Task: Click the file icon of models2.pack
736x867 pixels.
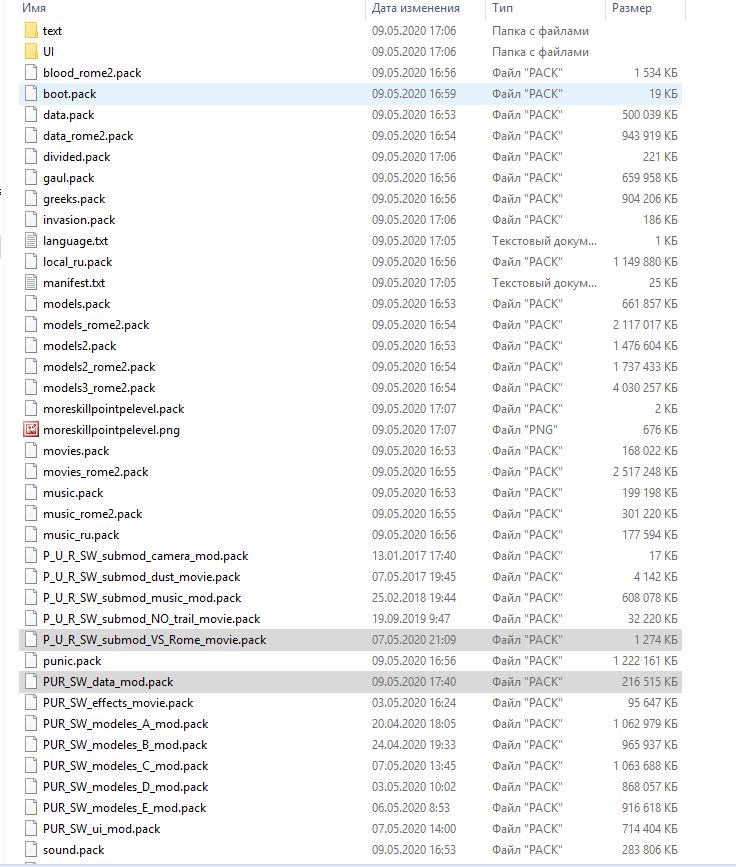Action: click(31, 346)
